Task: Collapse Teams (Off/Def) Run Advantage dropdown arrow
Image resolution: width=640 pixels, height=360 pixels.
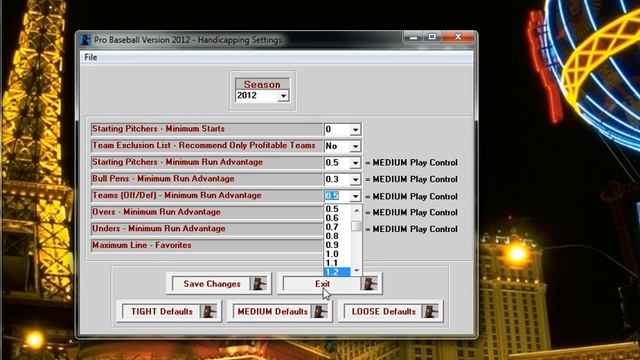Action: point(355,196)
